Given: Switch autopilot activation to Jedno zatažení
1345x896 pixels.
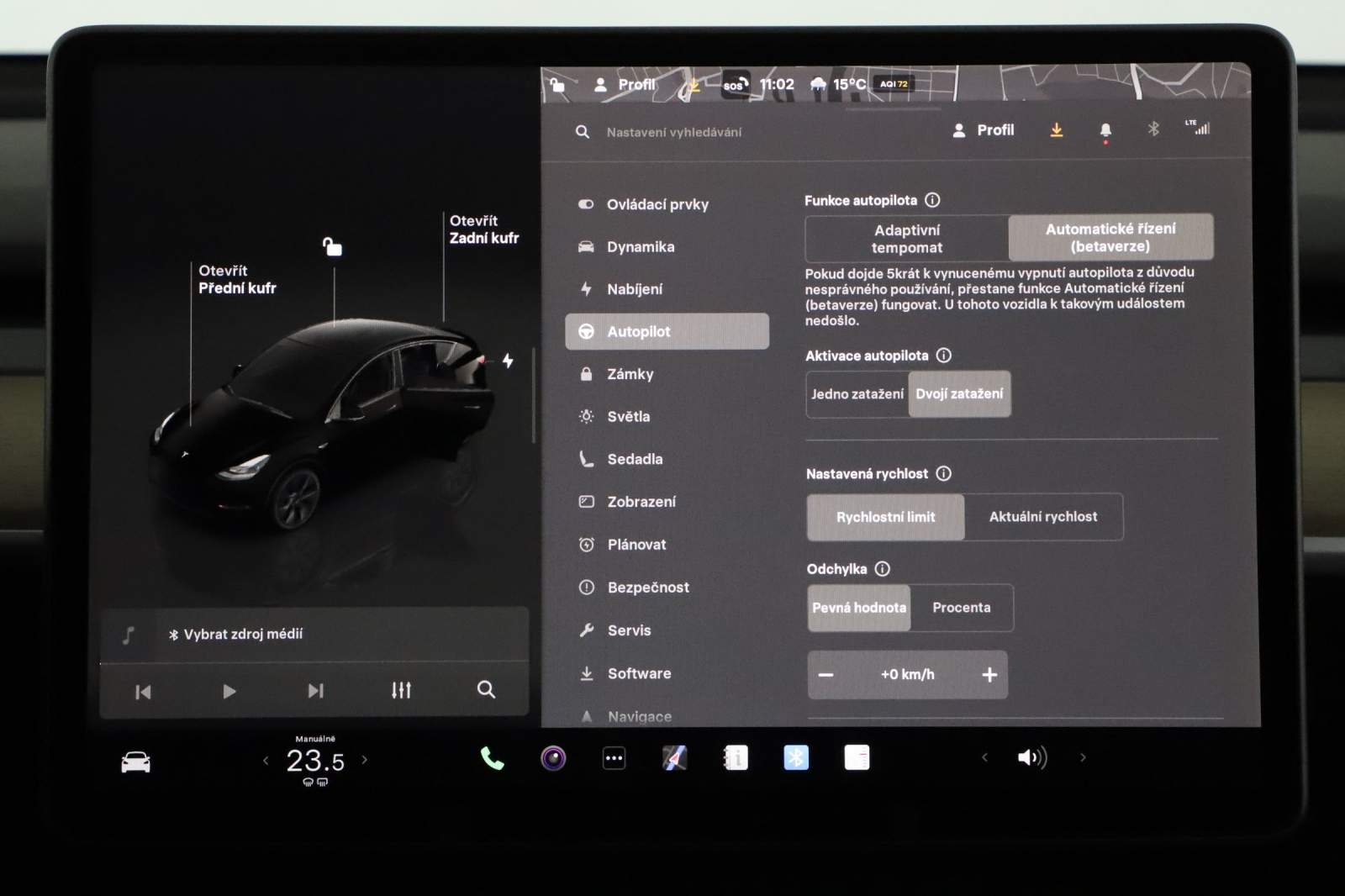Looking at the screenshot, I should [857, 393].
